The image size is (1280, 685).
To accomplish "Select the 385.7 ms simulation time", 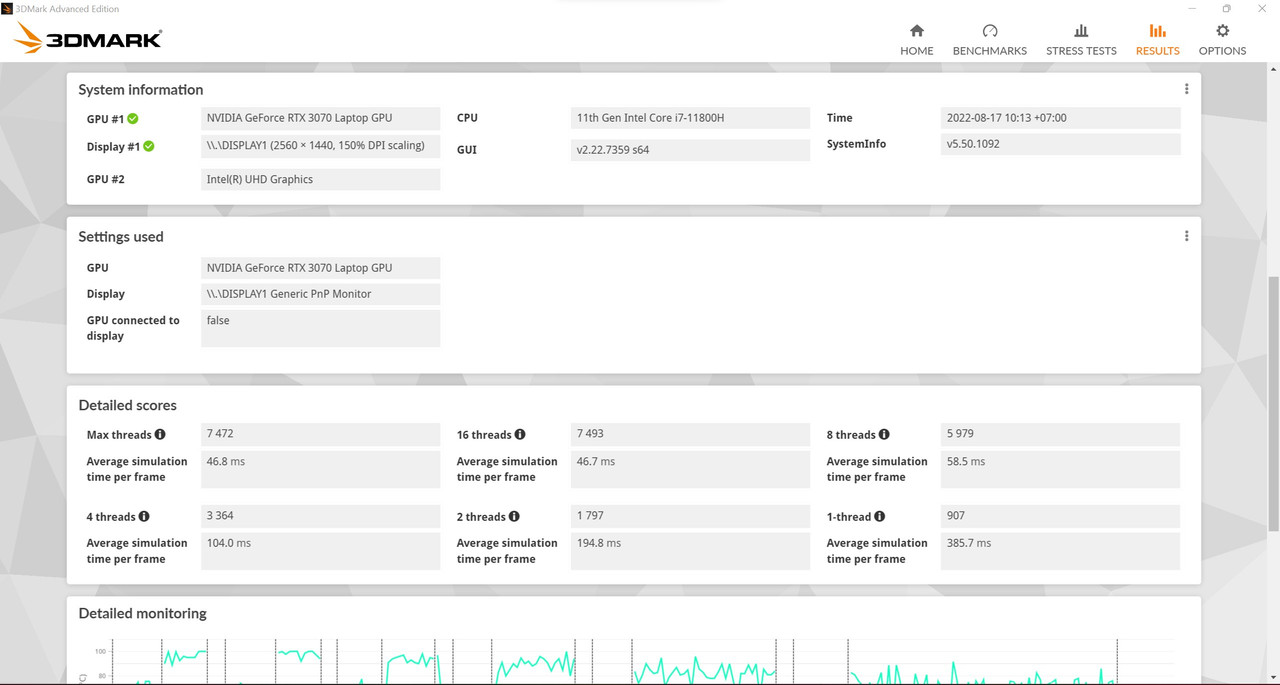I will pos(1060,551).
